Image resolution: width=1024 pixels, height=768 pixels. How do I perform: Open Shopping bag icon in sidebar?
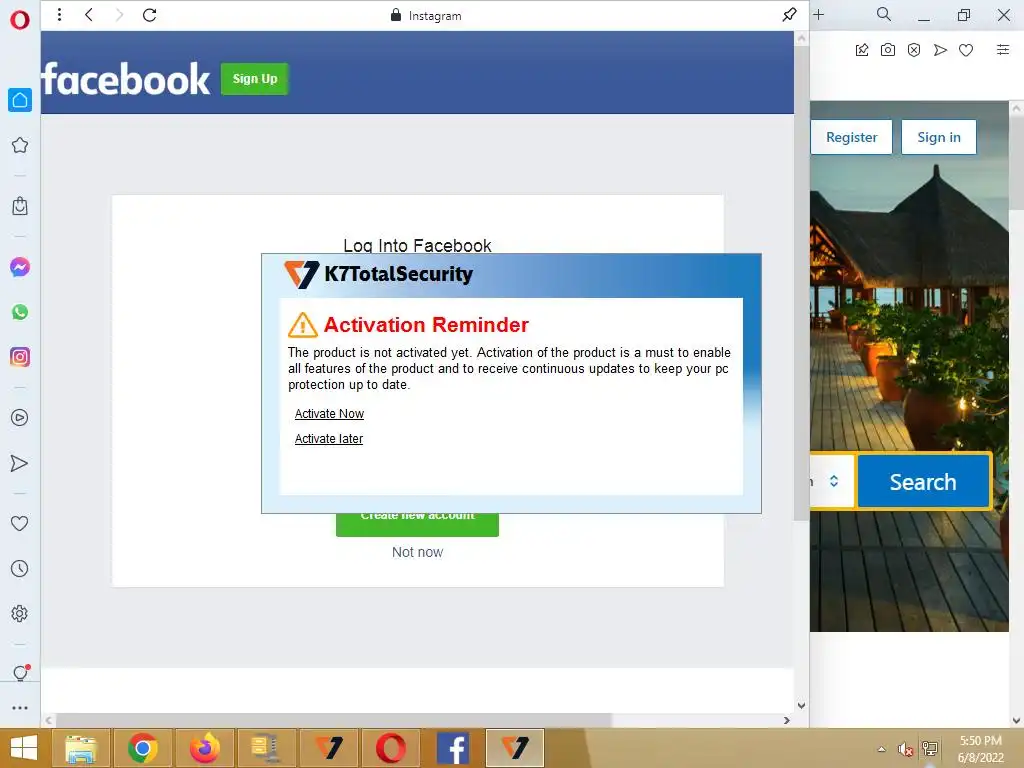point(20,206)
